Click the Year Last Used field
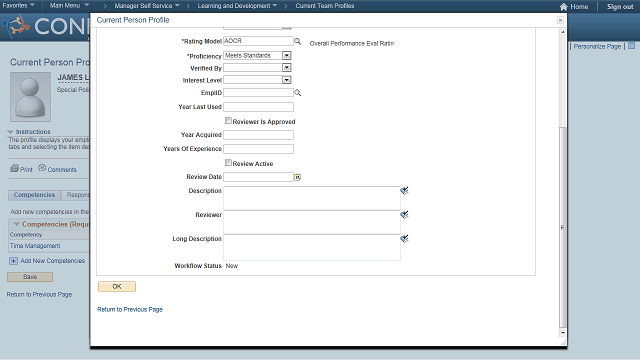Image resolution: width=640 pixels, height=360 pixels. [258, 107]
